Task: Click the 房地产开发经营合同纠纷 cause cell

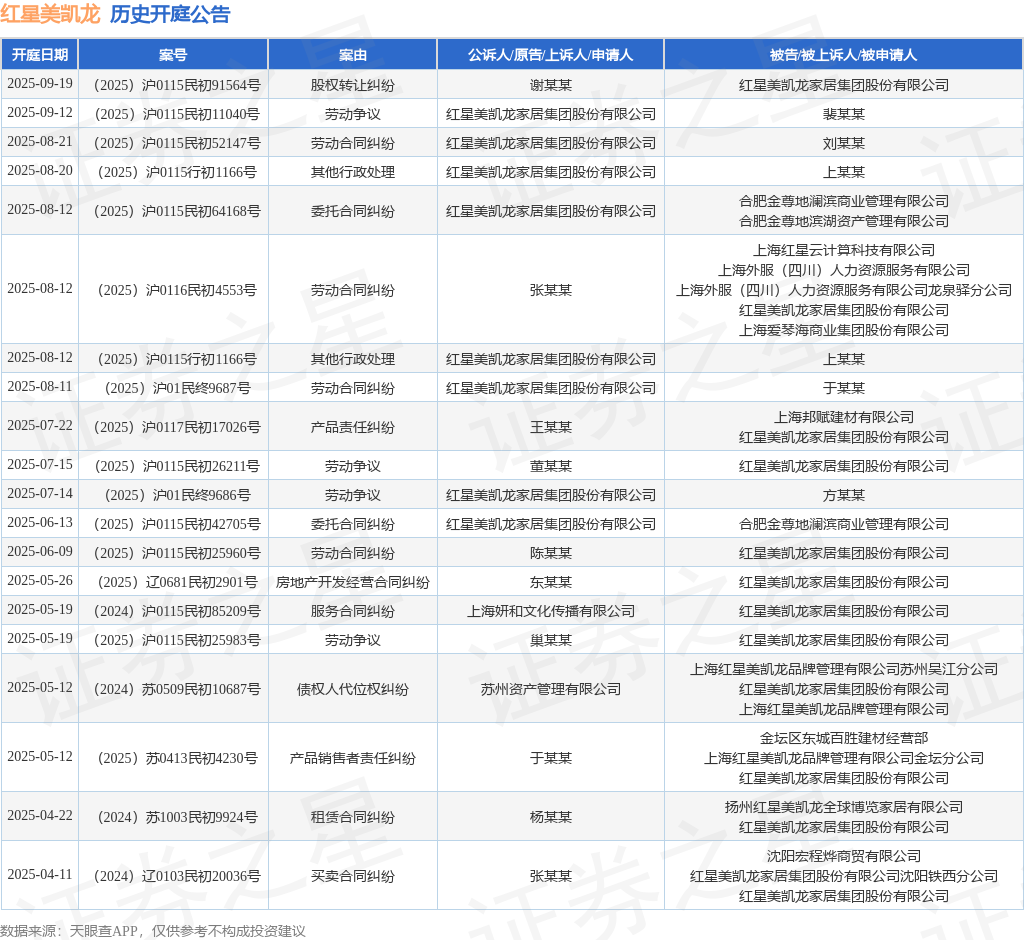Action: point(353,582)
